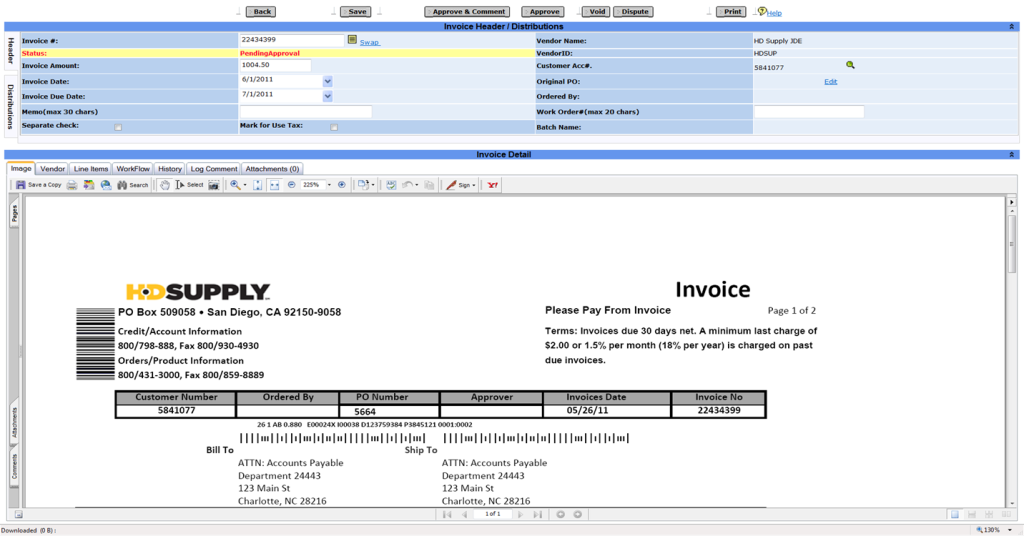Click the copy pages icon in PDF toolbar
Screen dimensions: 1024x536
[429, 185]
